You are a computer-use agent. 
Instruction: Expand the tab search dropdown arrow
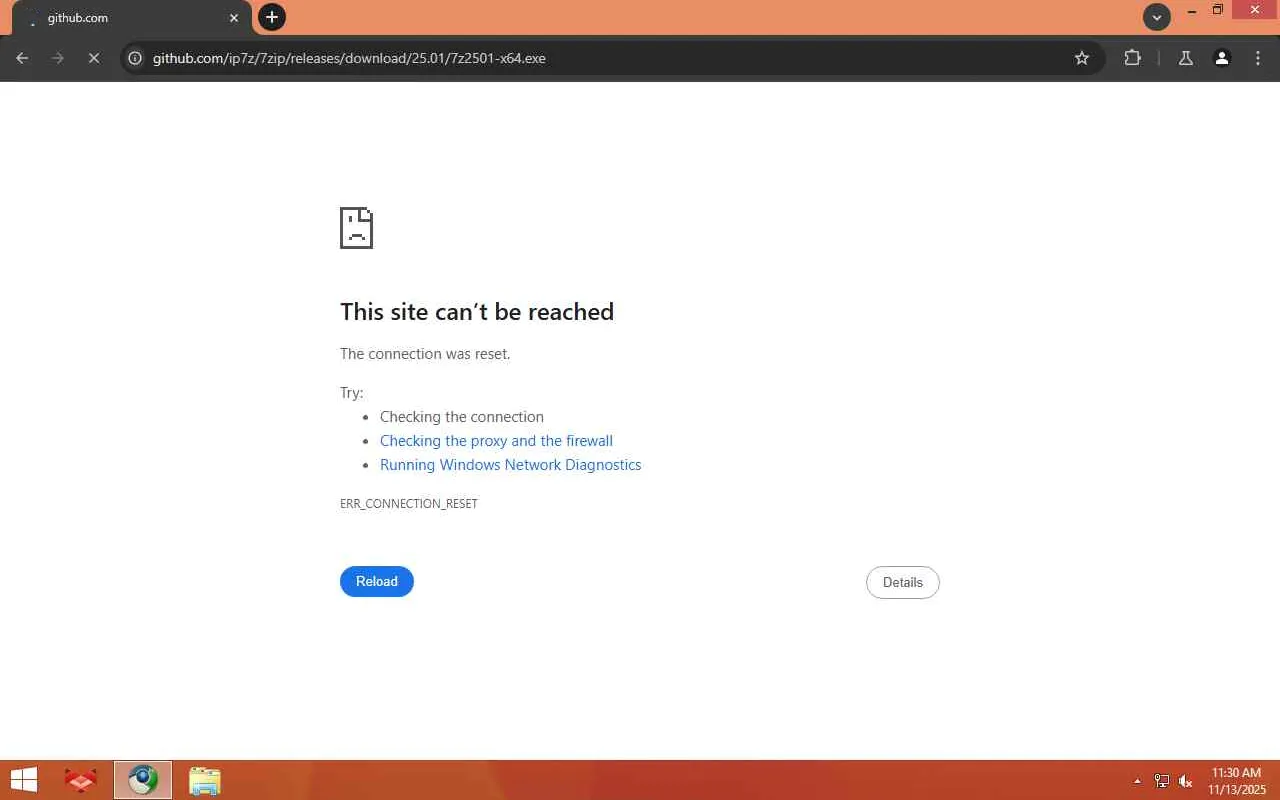click(1157, 17)
